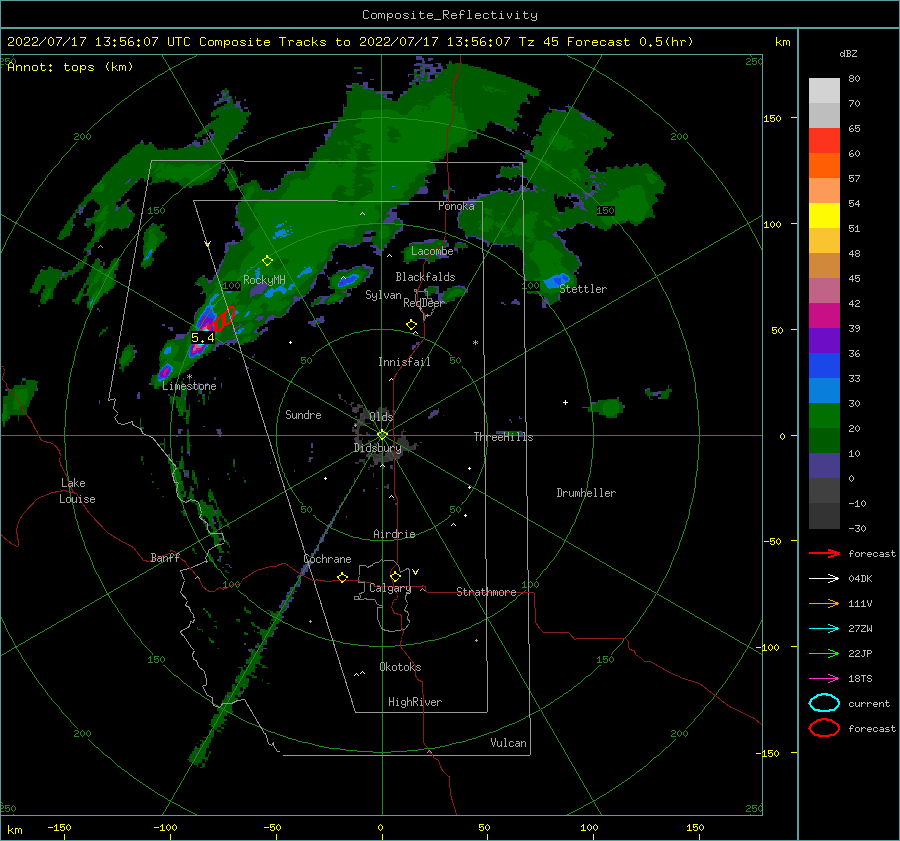900x841 pixels.
Task: Click the red forecast storm ellipse on map
Action: [221, 319]
